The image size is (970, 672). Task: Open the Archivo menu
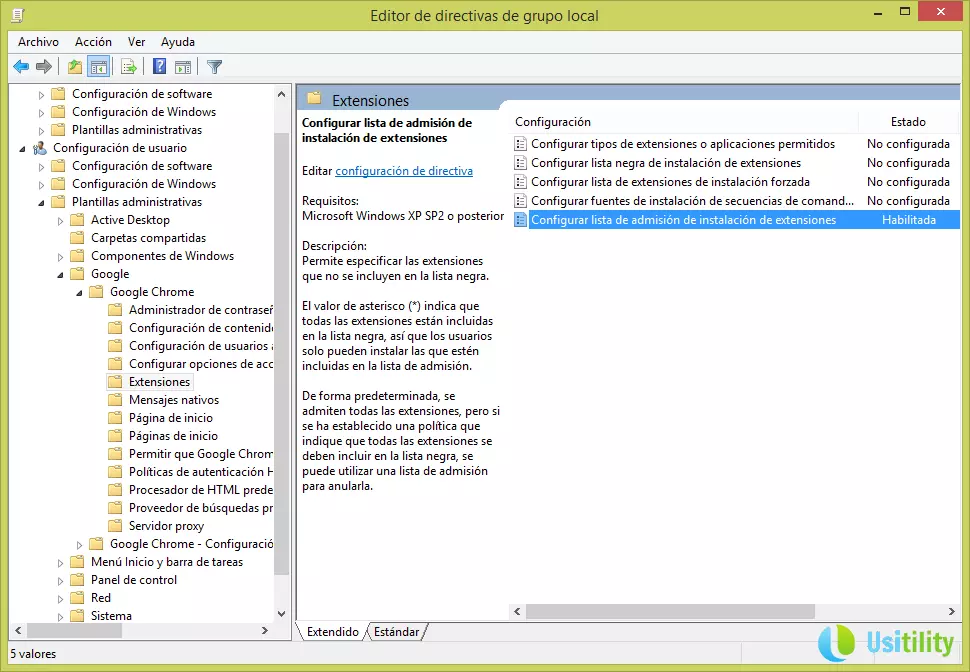tap(38, 42)
